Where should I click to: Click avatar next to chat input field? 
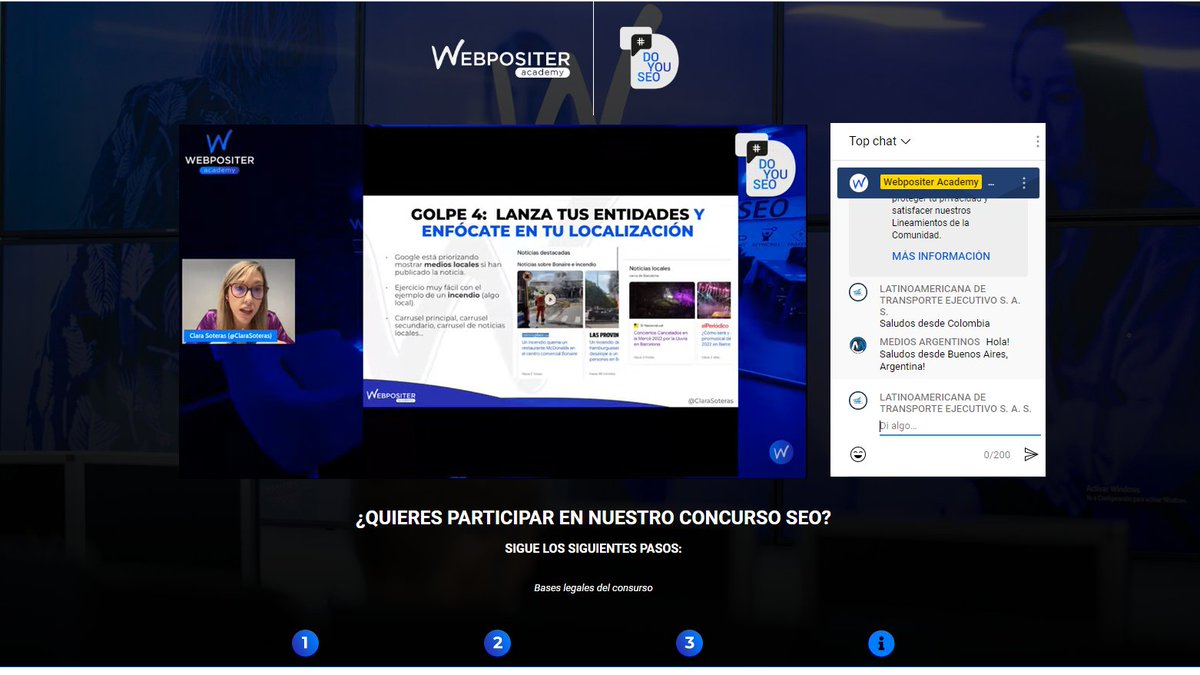point(858,401)
